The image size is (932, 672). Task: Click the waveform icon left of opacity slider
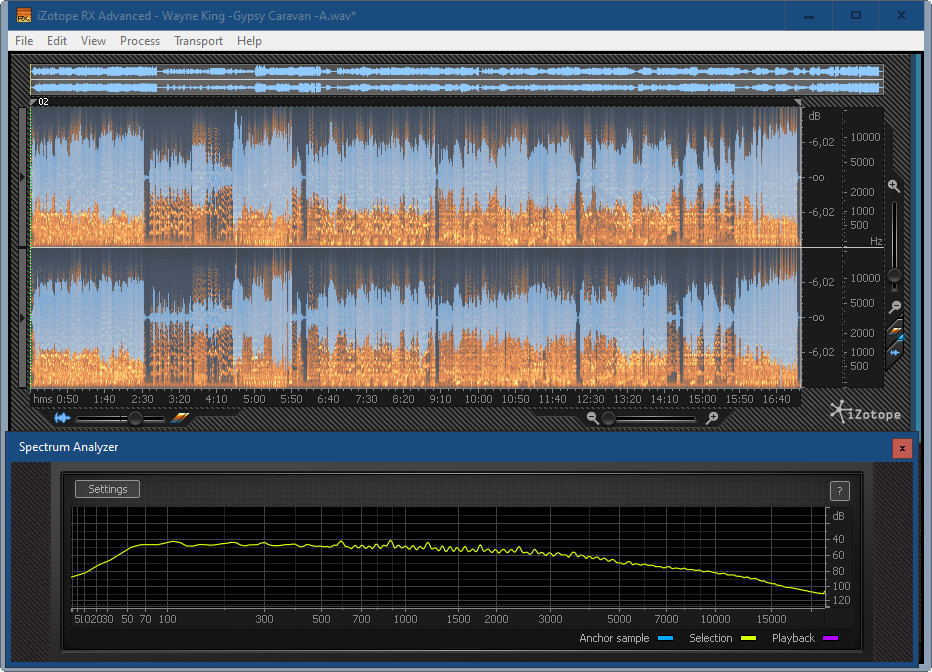click(64, 418)
